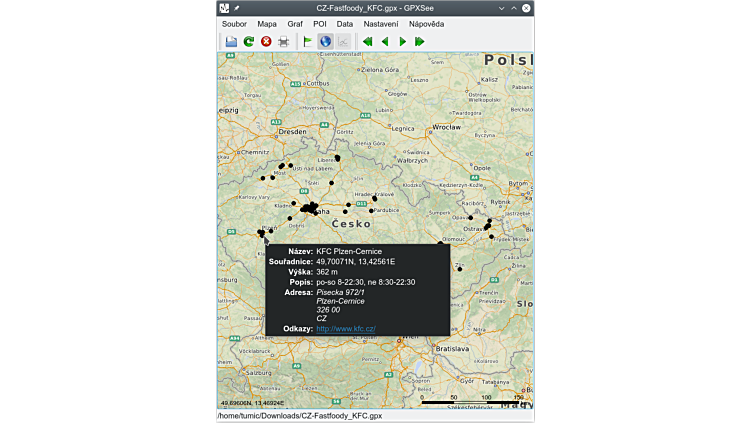This screenshot has width=752, height=423.
Task: Expand the Data menu
Action: (x=345, y=23)
